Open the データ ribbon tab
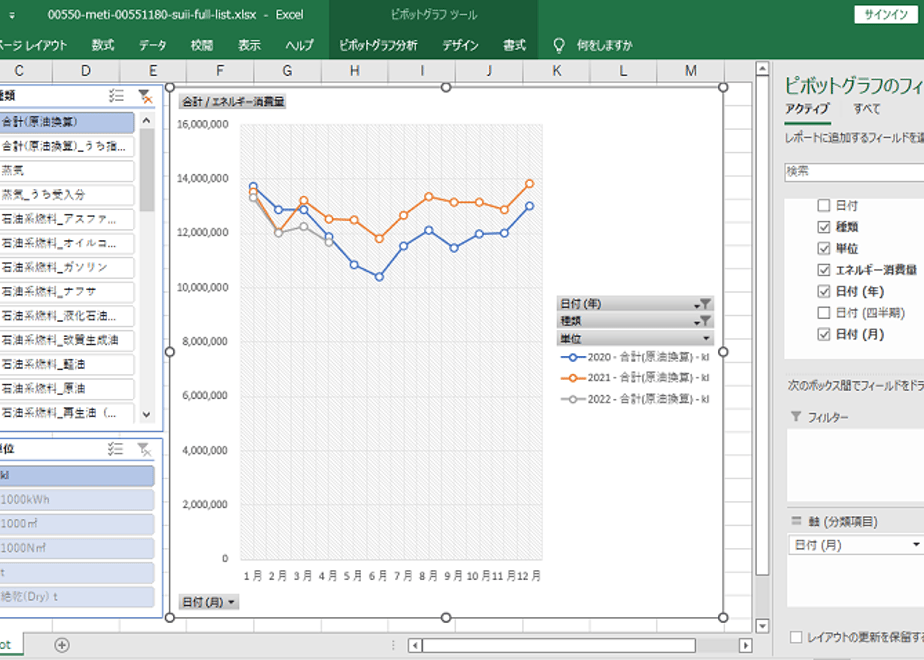The width and height of the screenshot is (924, 660). [x=153, y=45]
